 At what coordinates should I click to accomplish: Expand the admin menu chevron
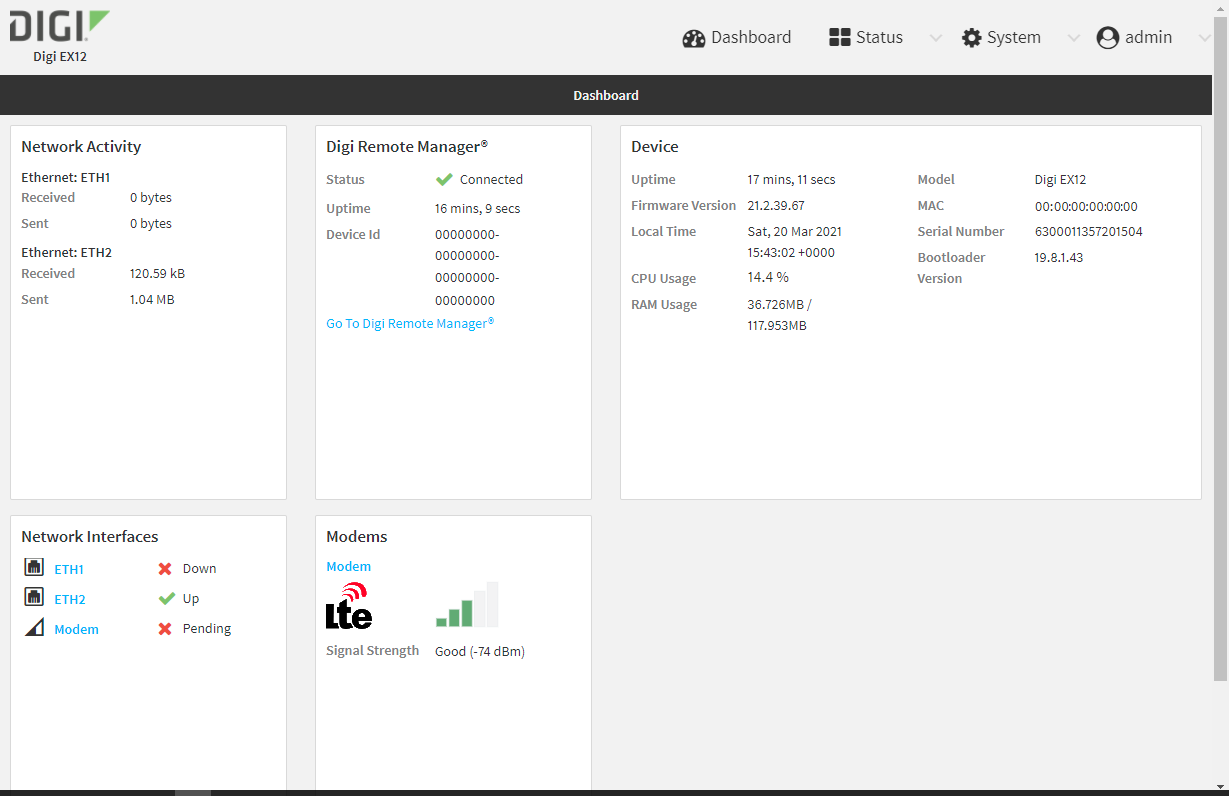click(x=1205, y=38)
